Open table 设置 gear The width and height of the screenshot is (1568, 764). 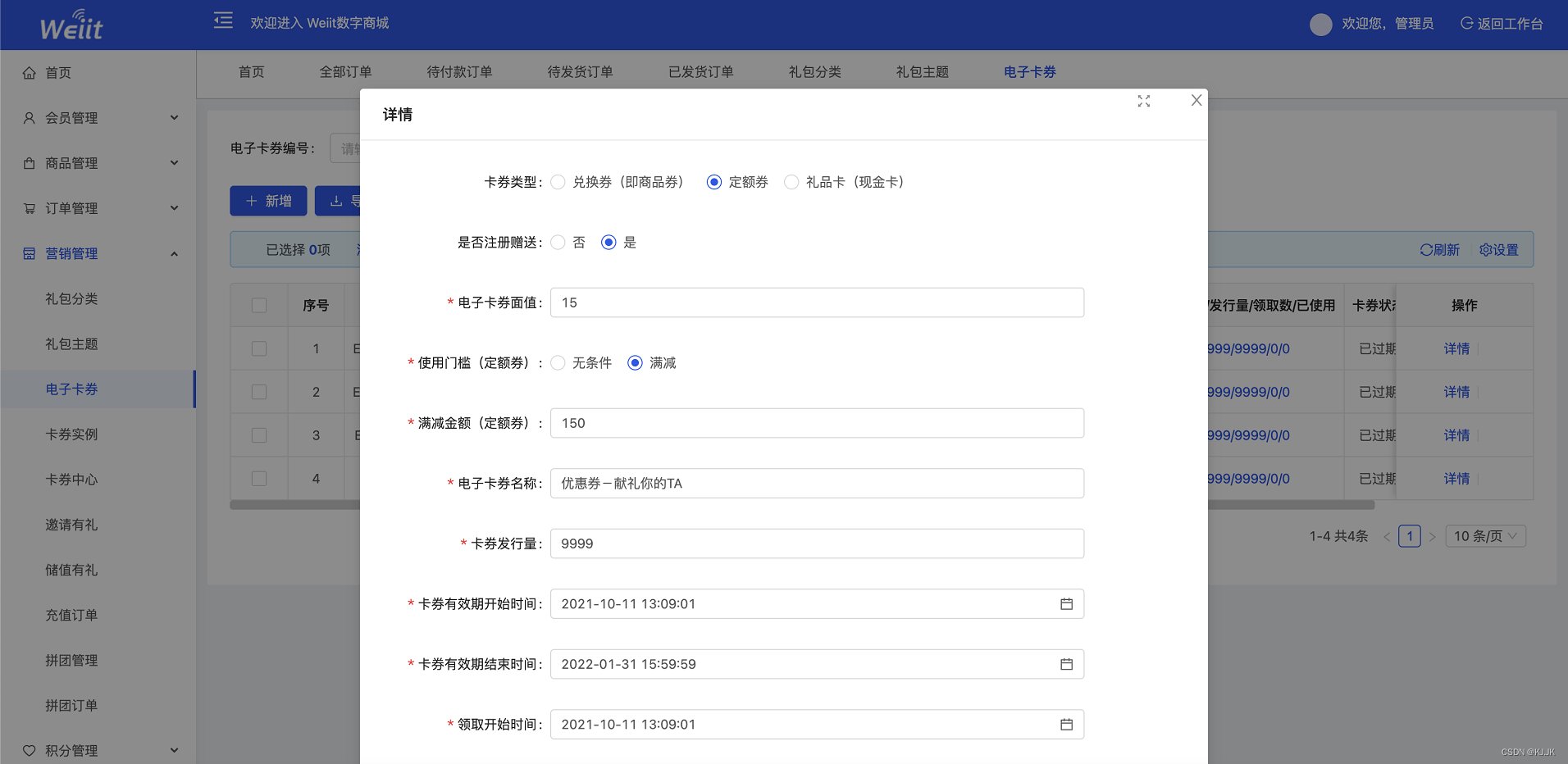(x=1485, y=250)
